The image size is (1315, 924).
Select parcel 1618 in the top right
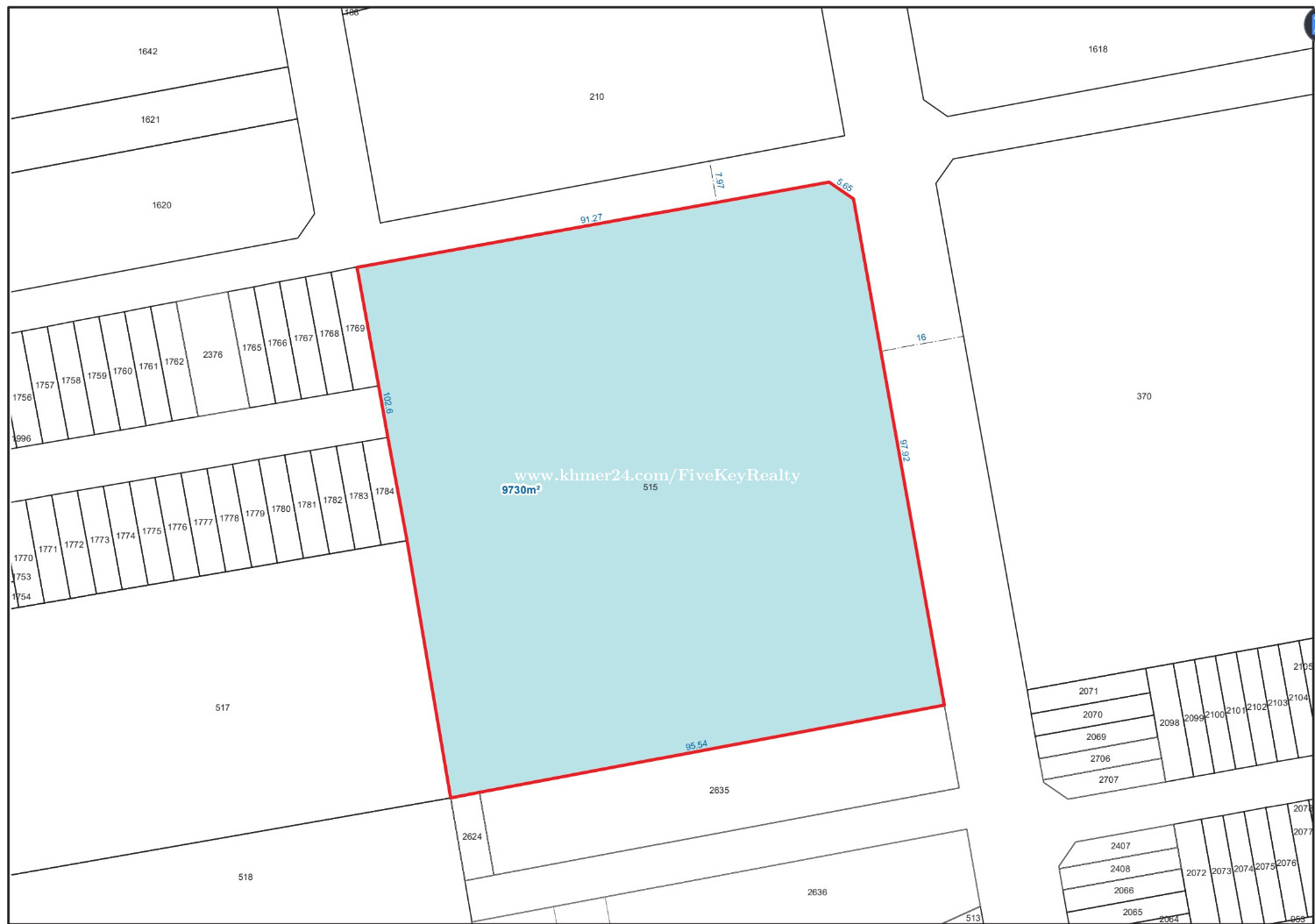[1098, 50]
